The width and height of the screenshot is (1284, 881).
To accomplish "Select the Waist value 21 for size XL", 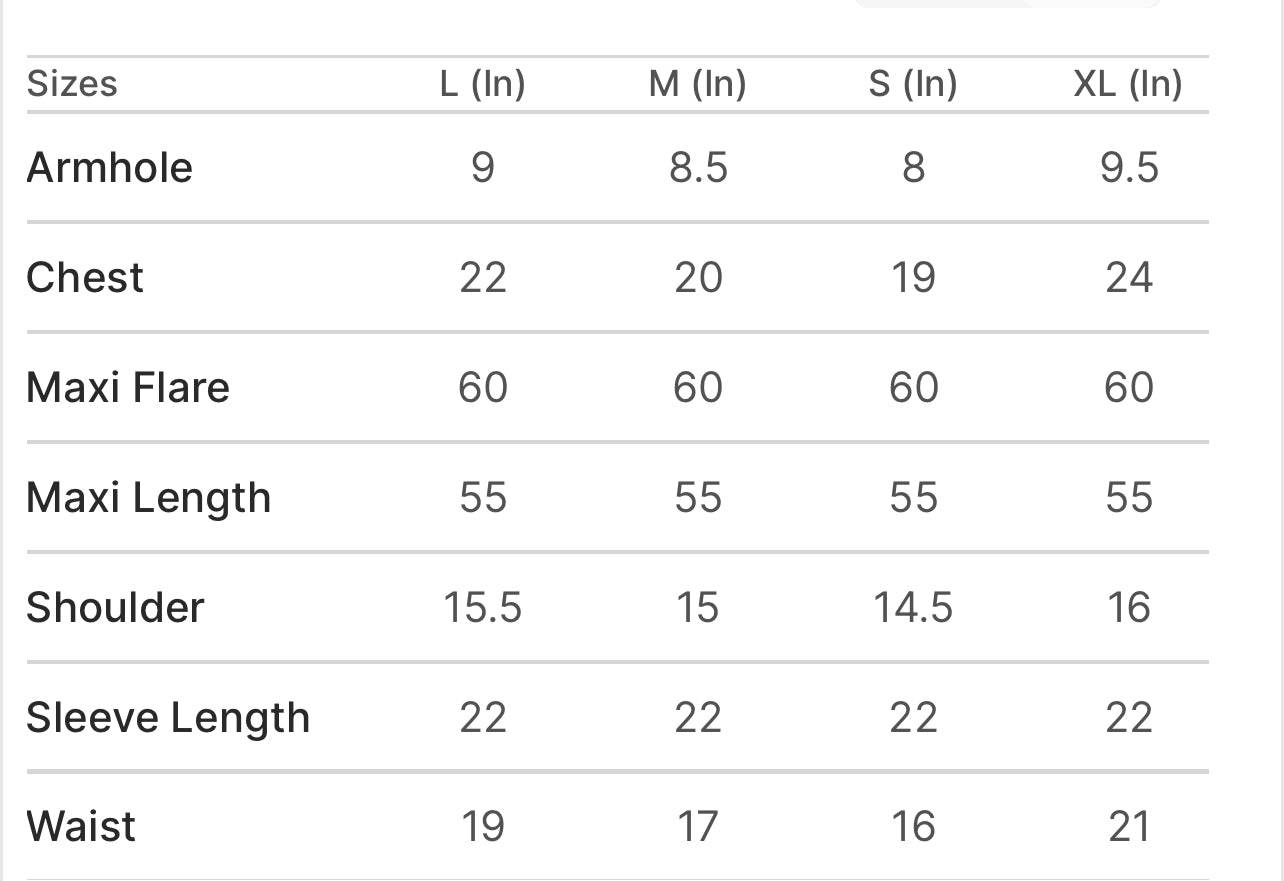I will tap(1129, 827).
